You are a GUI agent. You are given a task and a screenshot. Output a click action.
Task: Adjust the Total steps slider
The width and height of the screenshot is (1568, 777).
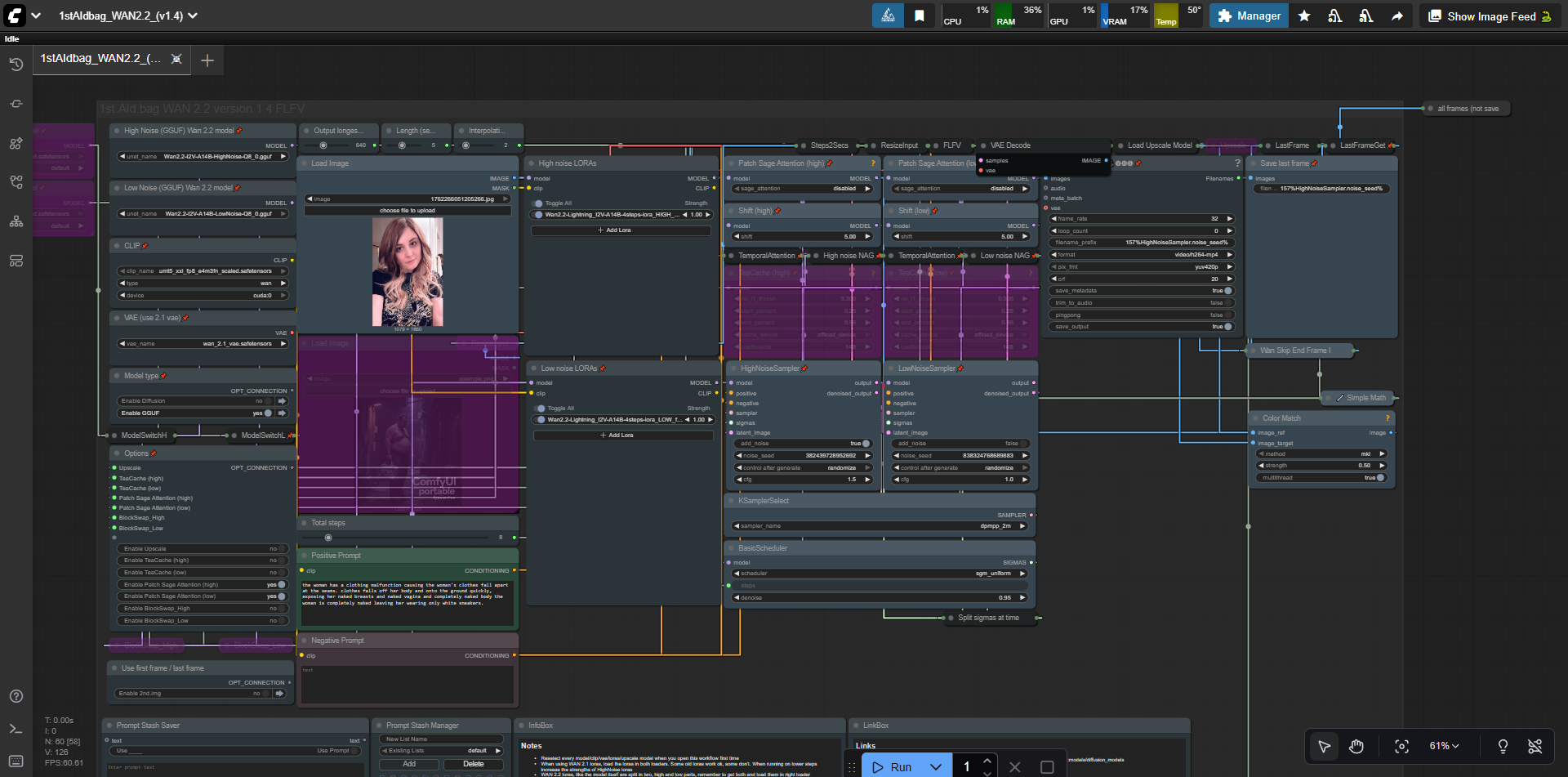[x=328, y=538]
